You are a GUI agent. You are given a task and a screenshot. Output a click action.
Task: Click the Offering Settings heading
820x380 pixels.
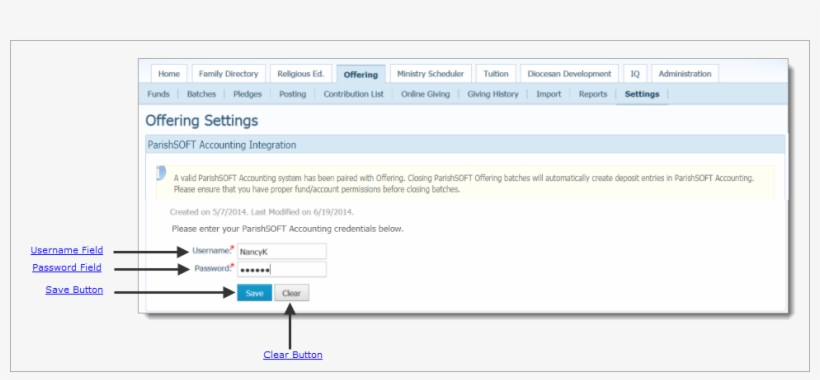pyautogui.click(x=202, y=121)
